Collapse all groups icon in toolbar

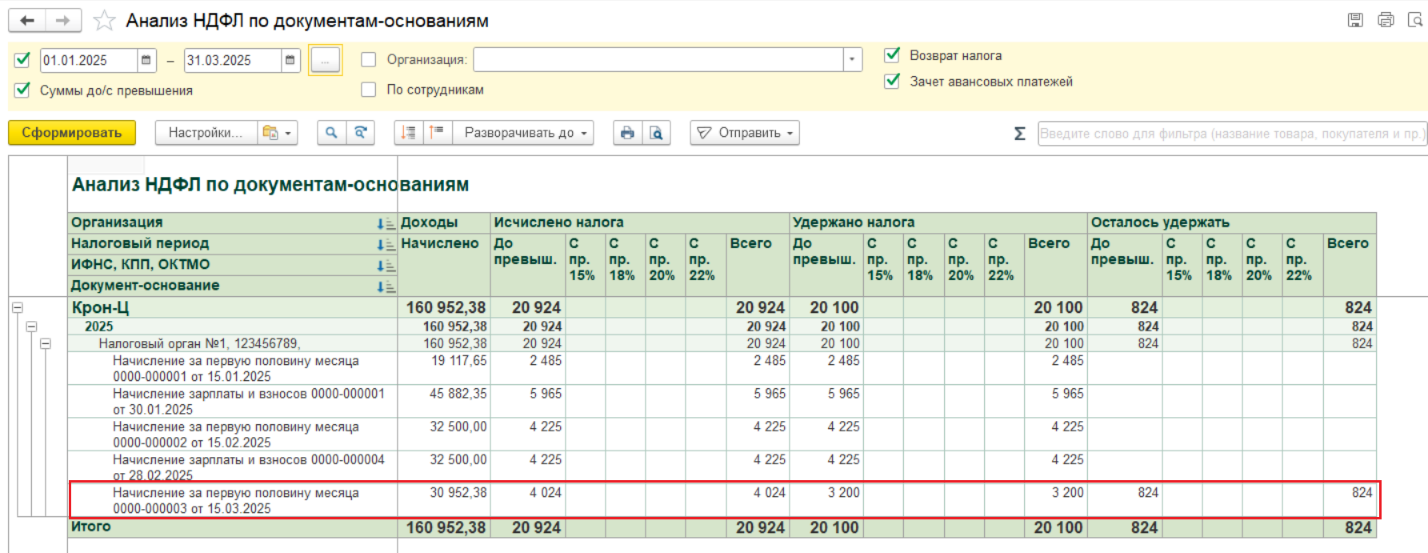point(407,133)
